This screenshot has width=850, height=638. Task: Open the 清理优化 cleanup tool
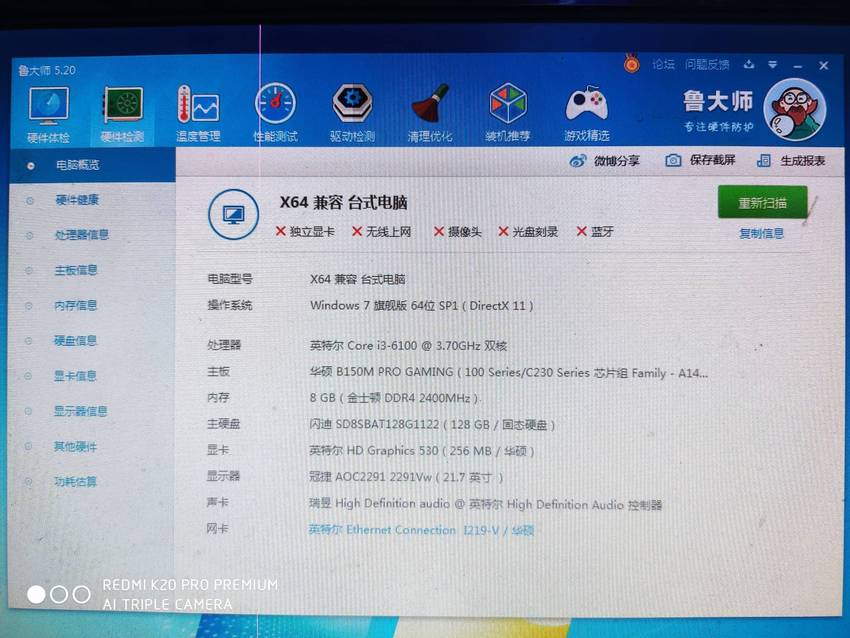click(x=430, y=113)
